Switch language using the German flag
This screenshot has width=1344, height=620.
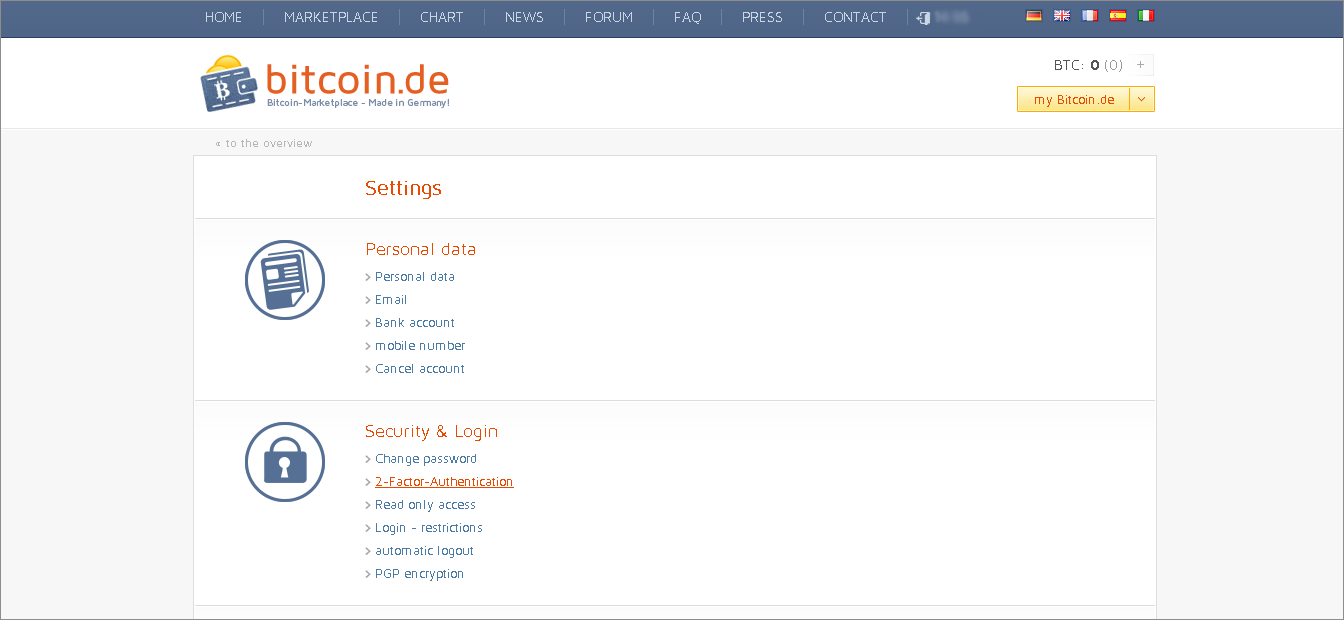[1034, 16]
